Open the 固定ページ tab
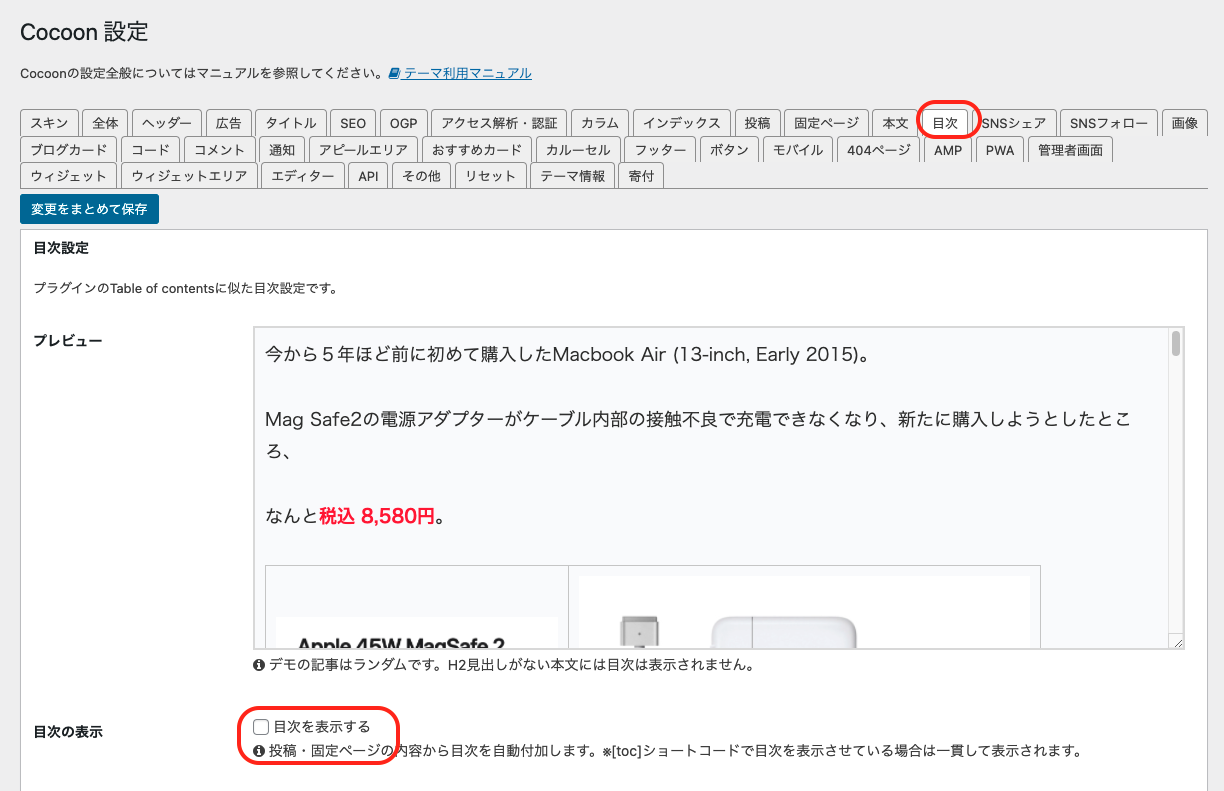This screenshot has height=791, width=1224. pos(827,123)
